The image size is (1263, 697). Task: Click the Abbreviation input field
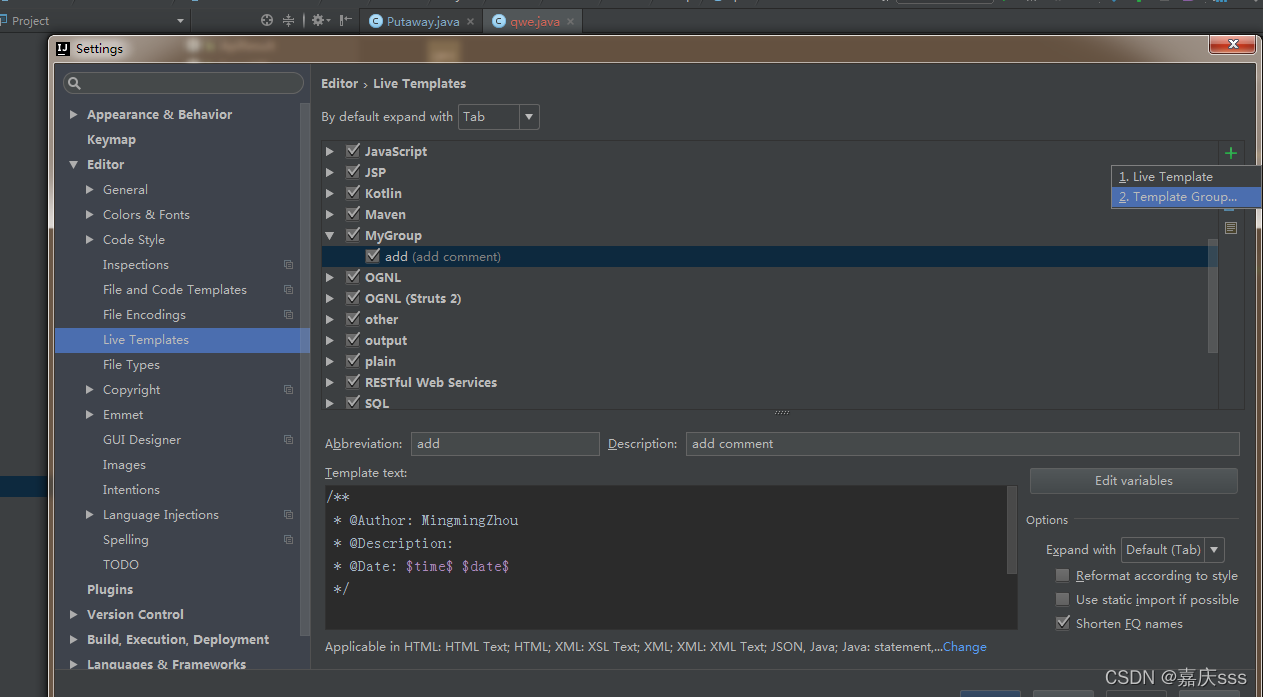click(x=505, y=444)
